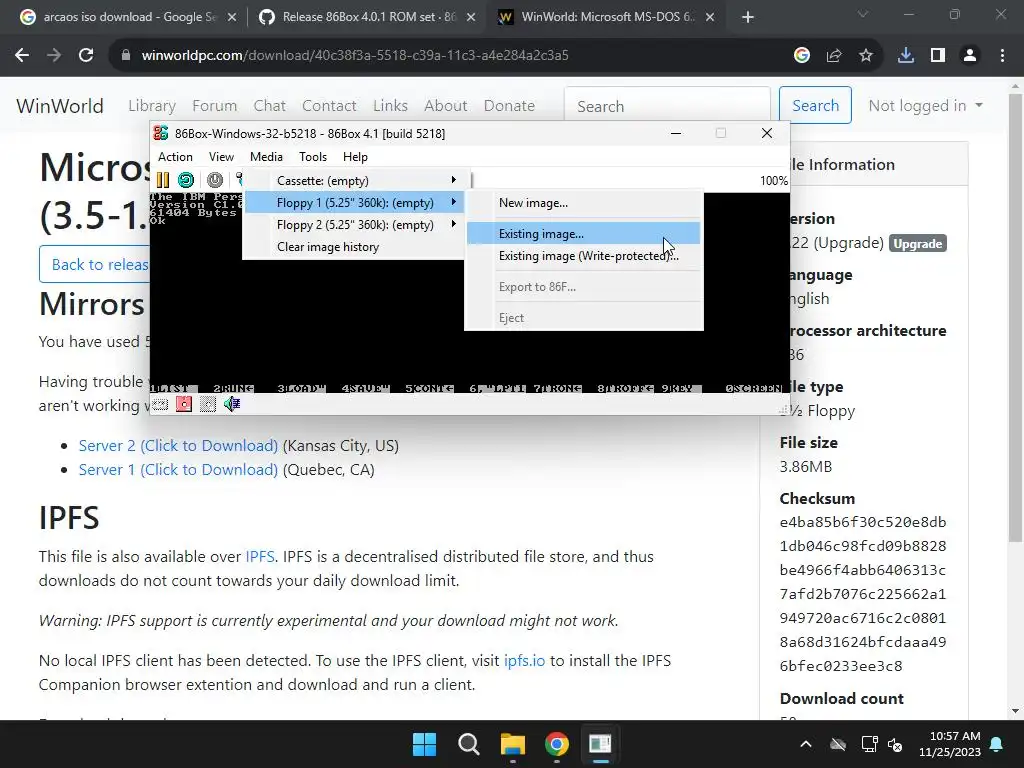The width and height of the screenshot is (1024, 768).
Task: Open the Donate nav link
Action: point(509,106)
